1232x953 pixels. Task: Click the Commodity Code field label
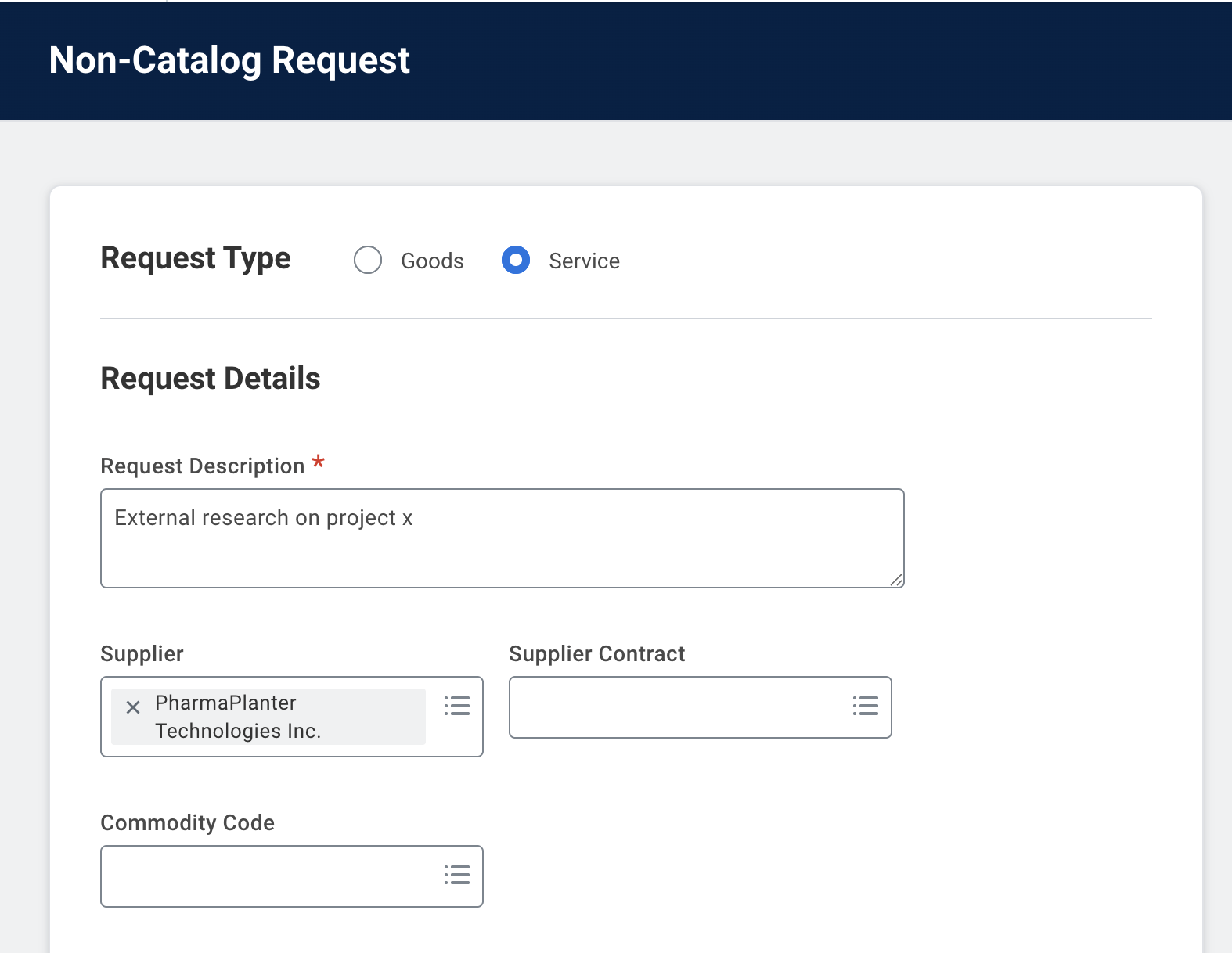coord(188,823)
